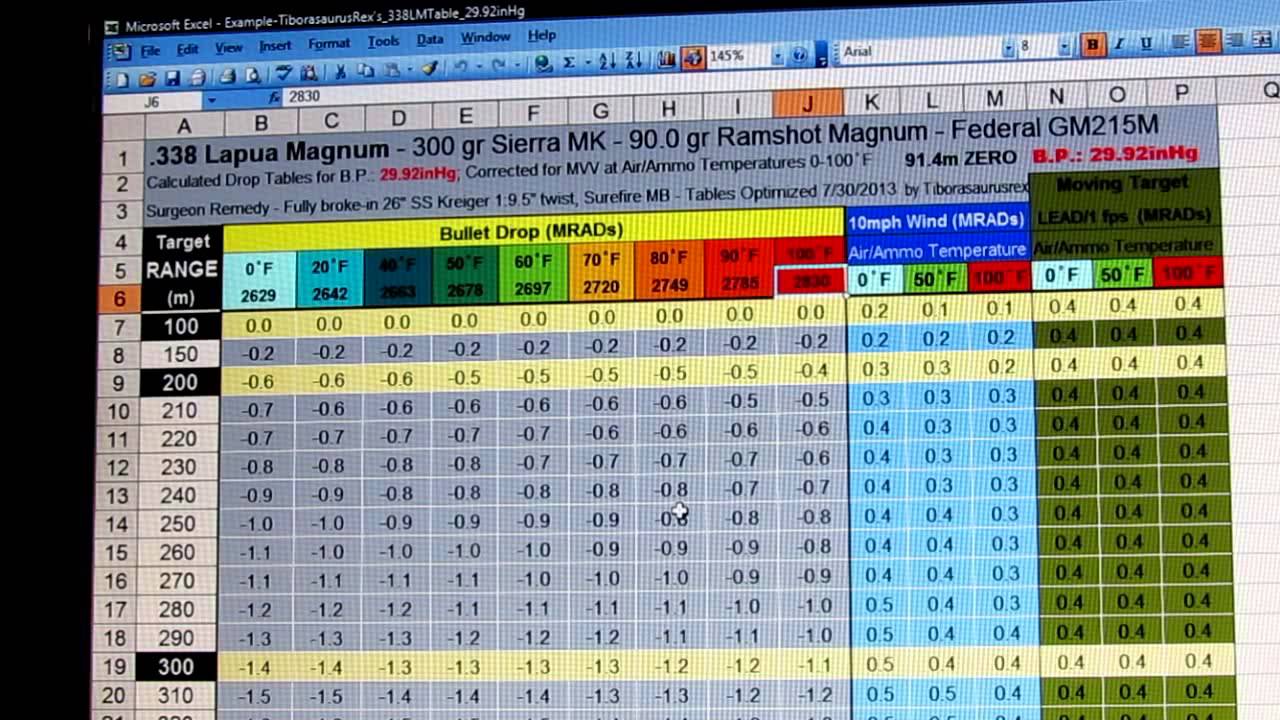The width and height of the screenshot is (1280, 720).
Task: Toggle Underline formatting
Action: [1146, 43]
